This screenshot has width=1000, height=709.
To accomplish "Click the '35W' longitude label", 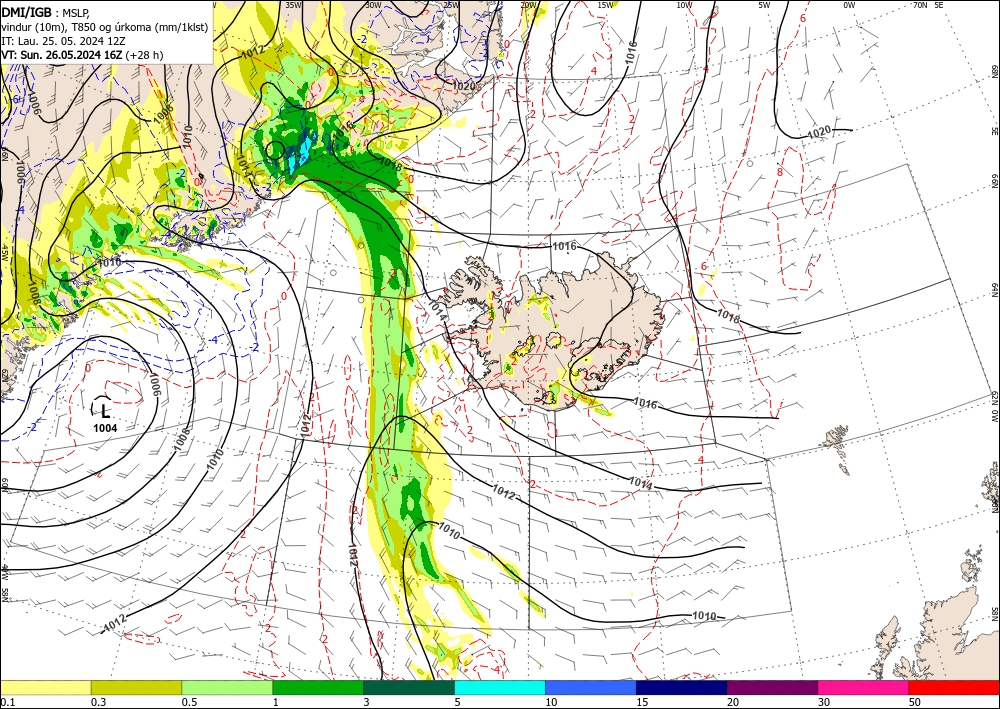I will tap(293, 5).
